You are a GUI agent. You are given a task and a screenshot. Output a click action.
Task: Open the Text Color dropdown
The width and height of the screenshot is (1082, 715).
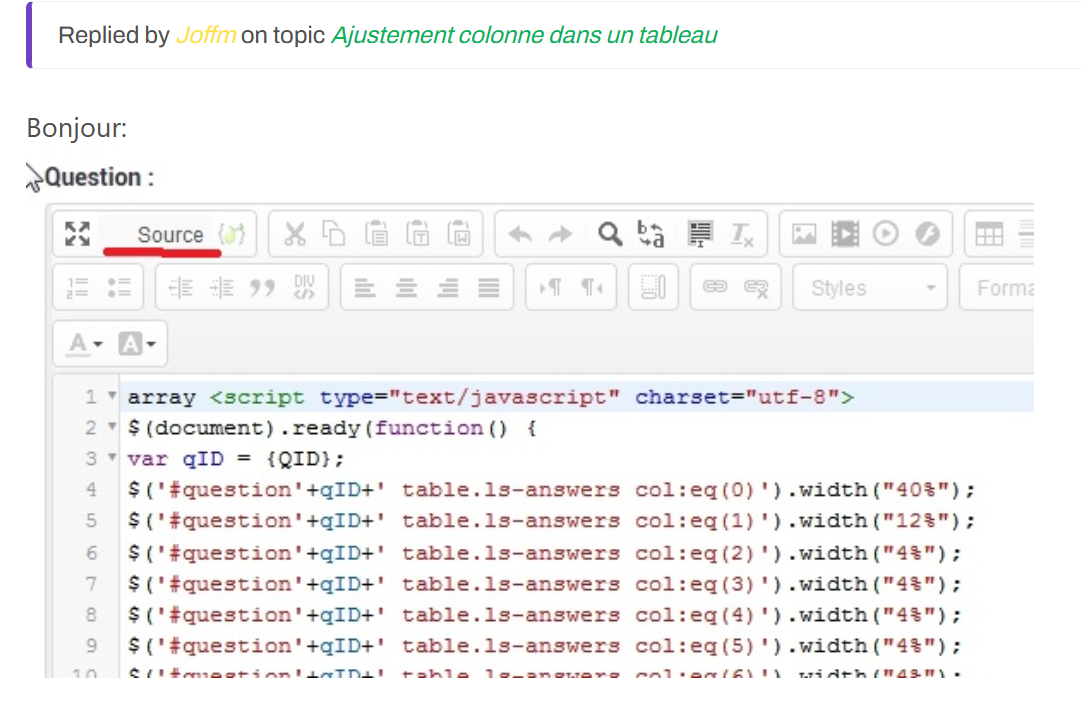pyautogui.click(x=85, y=344)
